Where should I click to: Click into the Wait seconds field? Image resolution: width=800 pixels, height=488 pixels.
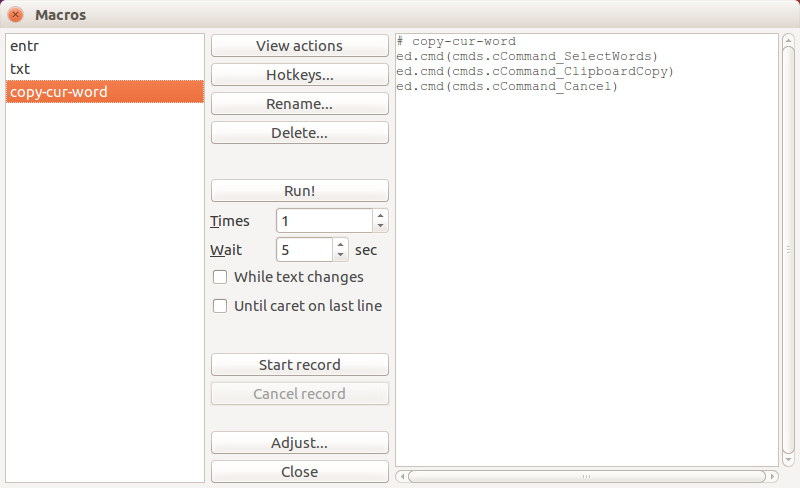point(303,250)
